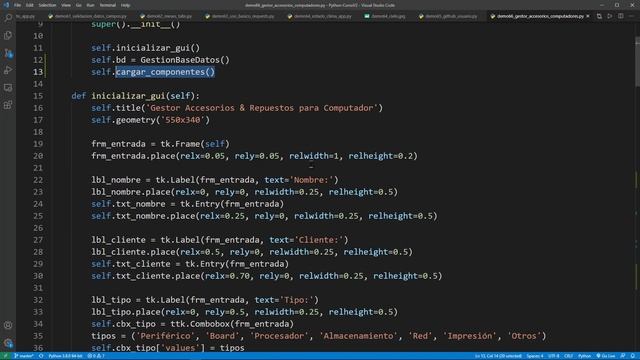Image resolution: width=640 pixels, height=360 pixels.
Task: Switch to demo5_github_usuario.py tab
Action: (x=448, y=16)
